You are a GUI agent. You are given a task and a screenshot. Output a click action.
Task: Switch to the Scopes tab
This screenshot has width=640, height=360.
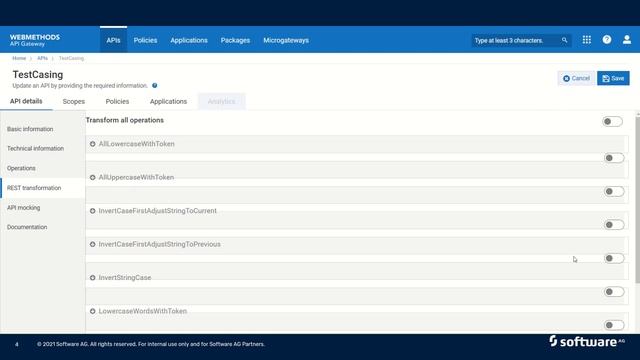[74, 102]
